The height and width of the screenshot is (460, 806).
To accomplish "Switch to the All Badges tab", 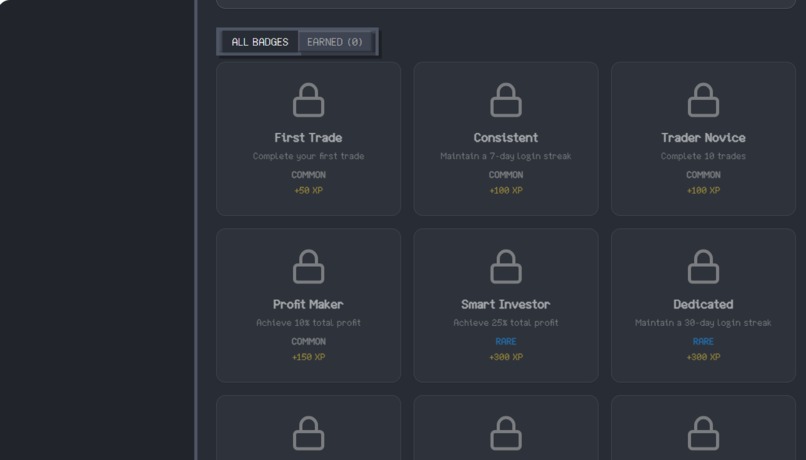I will (x=260, y=42).
